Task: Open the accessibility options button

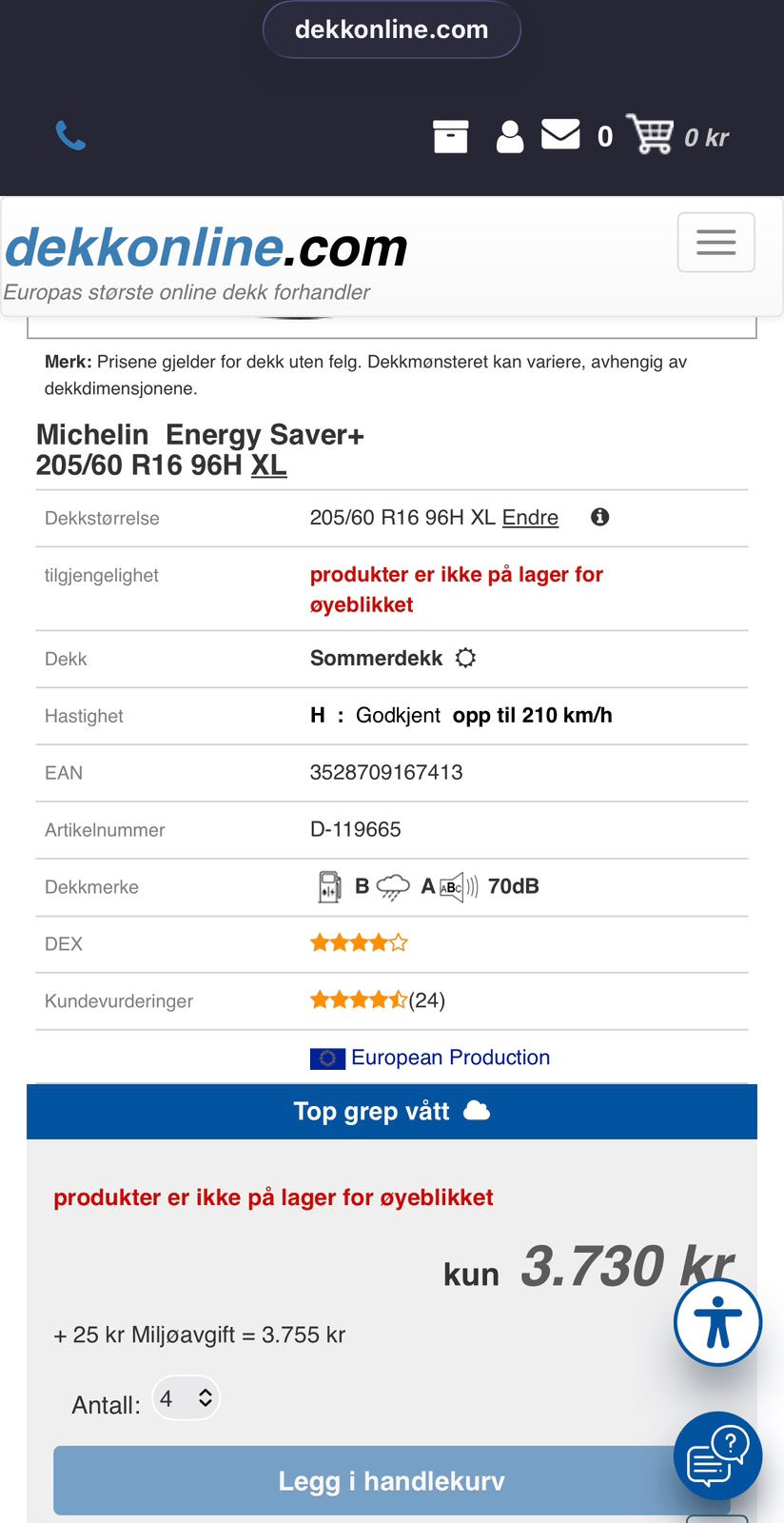Action: click(x=717, y=1322)
